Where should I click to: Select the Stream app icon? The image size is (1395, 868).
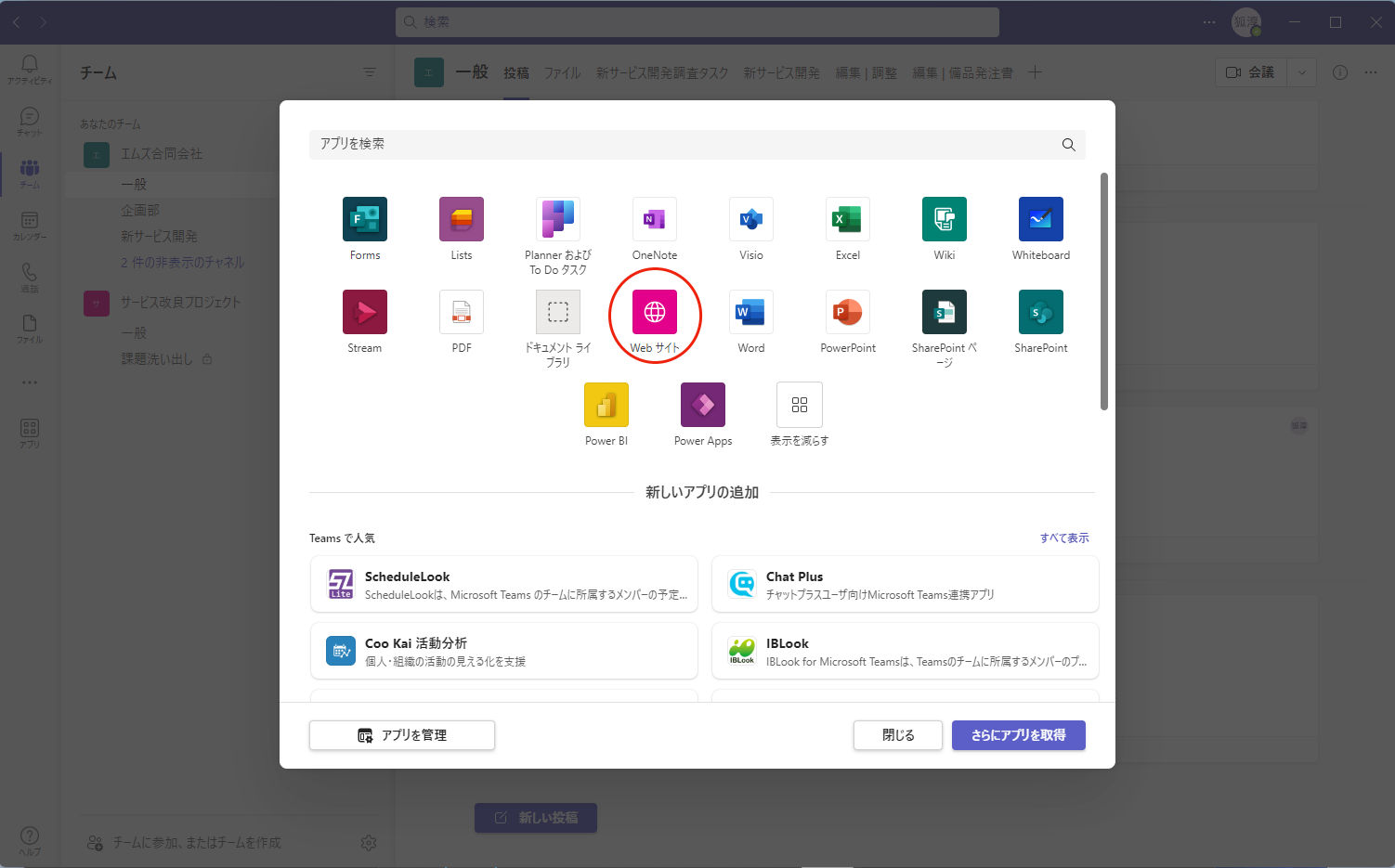(365, 312)
